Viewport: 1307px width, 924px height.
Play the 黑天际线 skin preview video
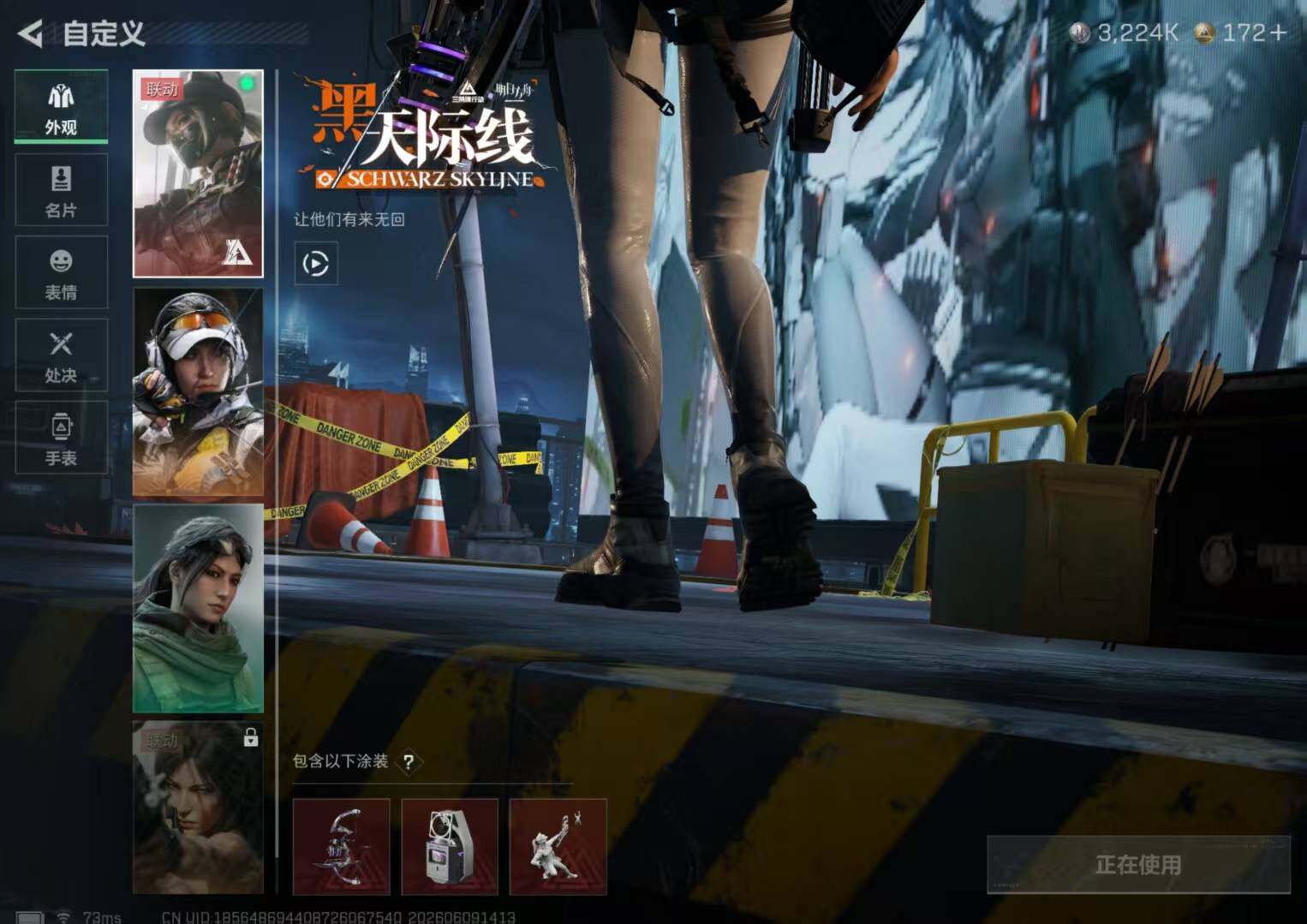pyautogui.click(x=315, y=263)
